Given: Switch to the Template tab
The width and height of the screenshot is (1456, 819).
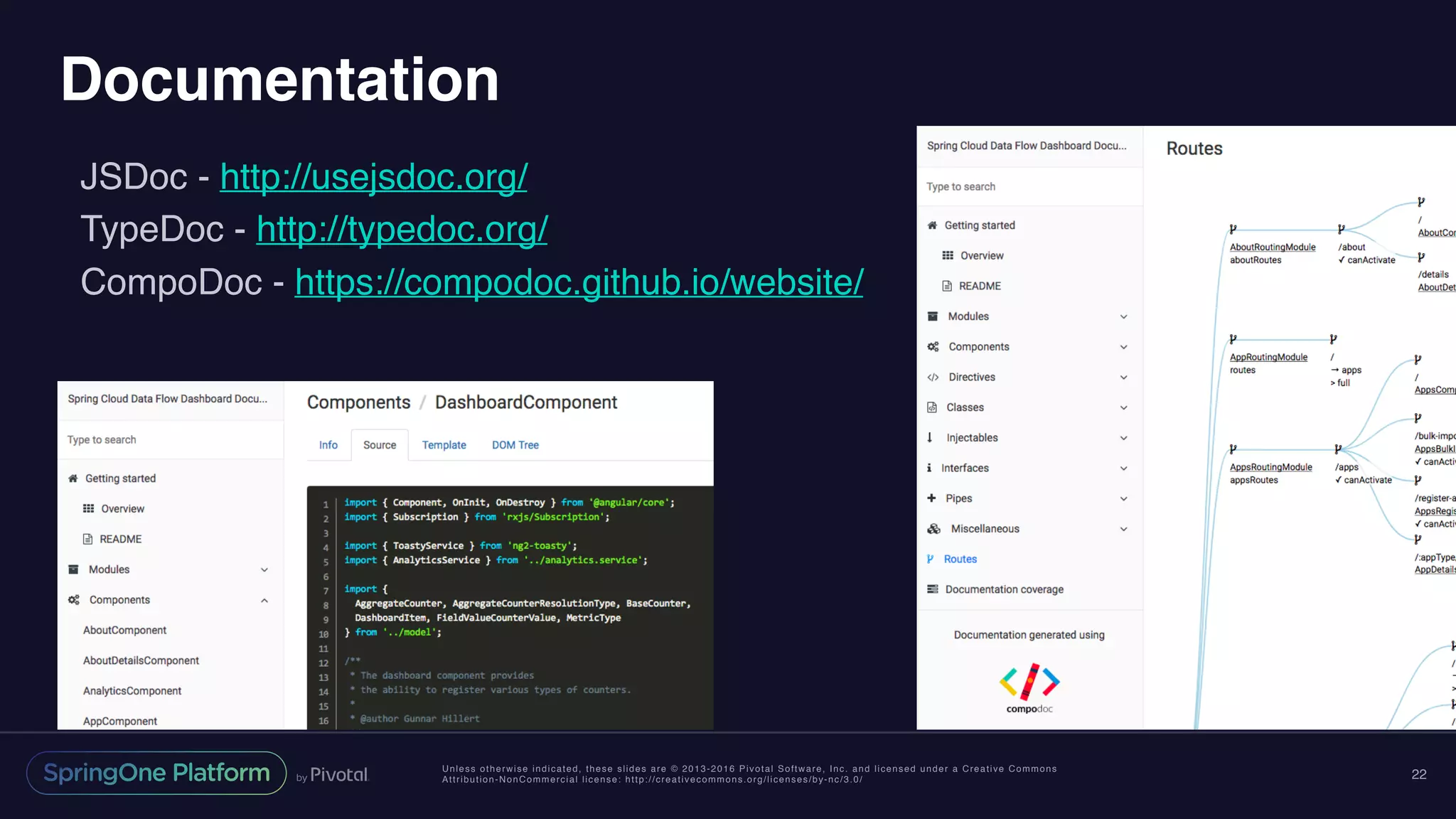Looking at the screenshot, I should click(x=444, y=445).
